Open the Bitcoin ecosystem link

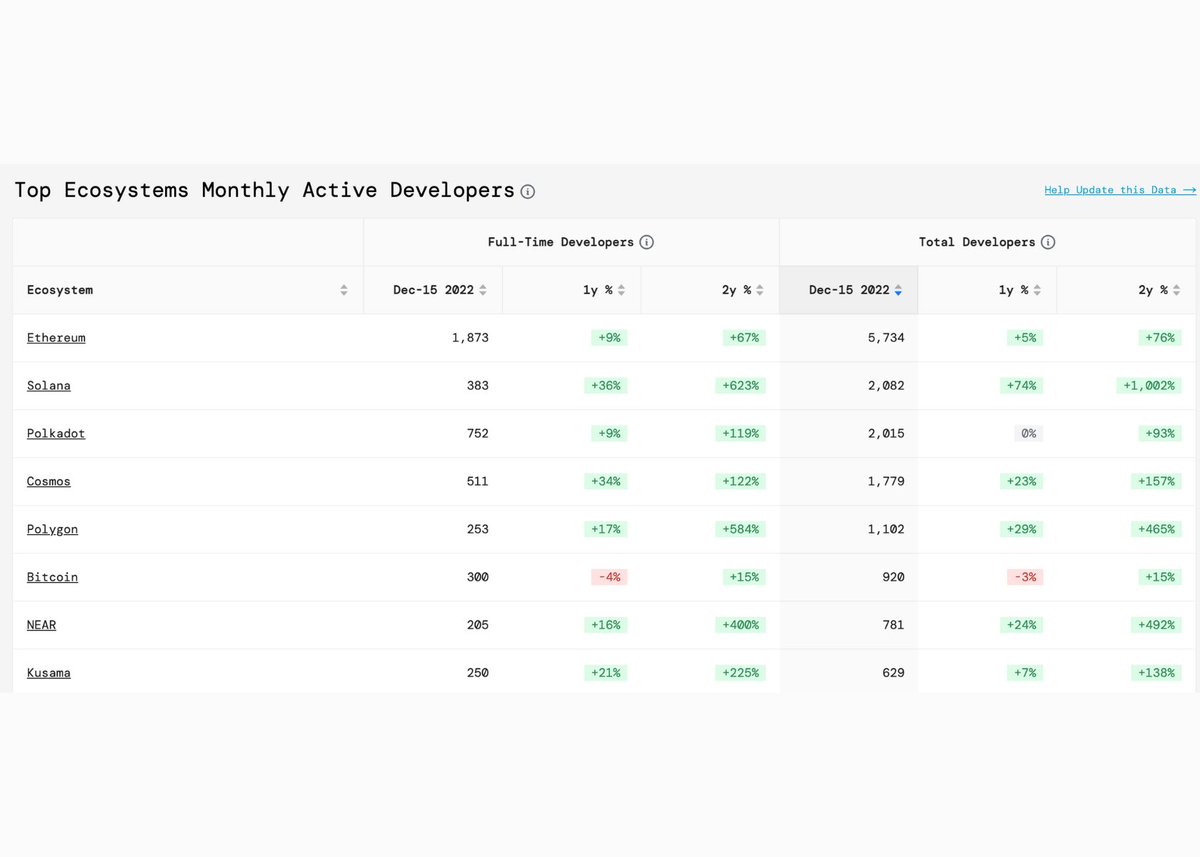click(x=52, y=578)
